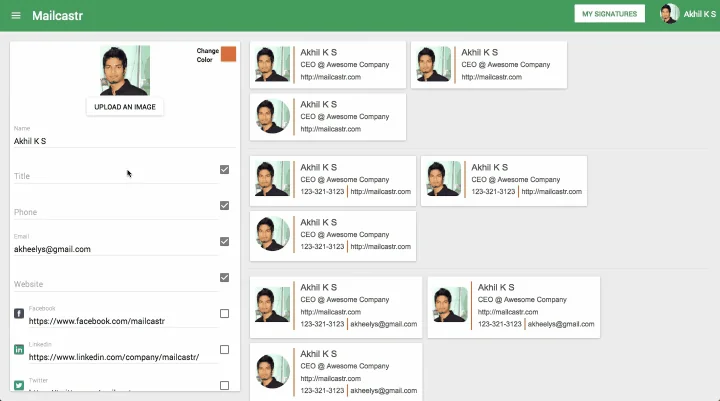Uncheck the Title checkbox
This screenshot has height=401, width=720.
coord(225,169)
